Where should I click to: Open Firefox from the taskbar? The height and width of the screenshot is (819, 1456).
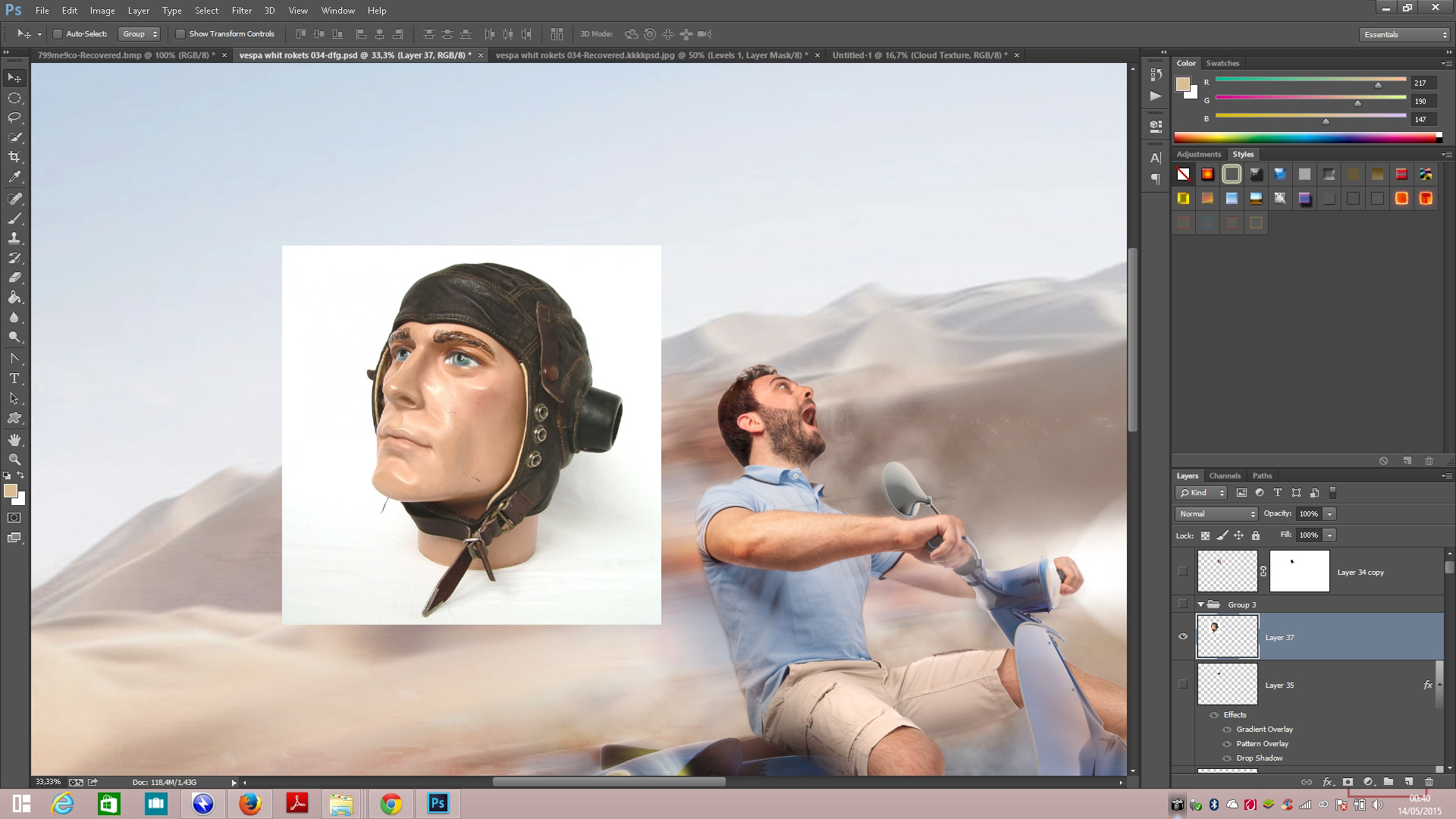[x=249, y=804]
